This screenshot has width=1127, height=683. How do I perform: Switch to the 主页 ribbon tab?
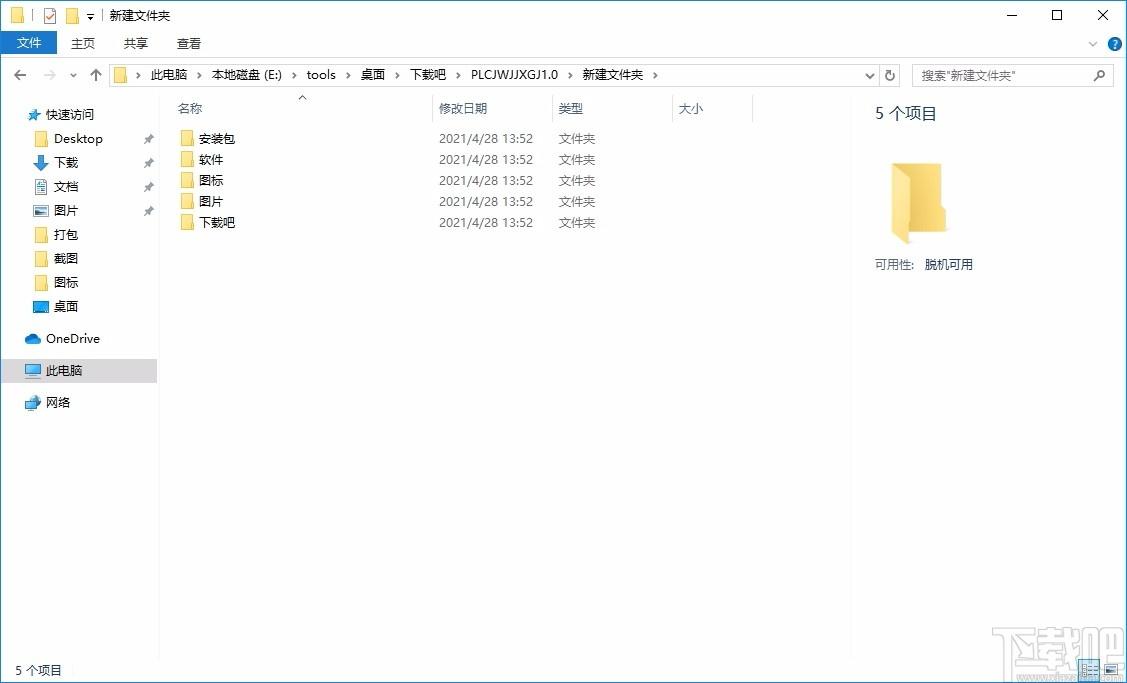(x=83, y=43)
